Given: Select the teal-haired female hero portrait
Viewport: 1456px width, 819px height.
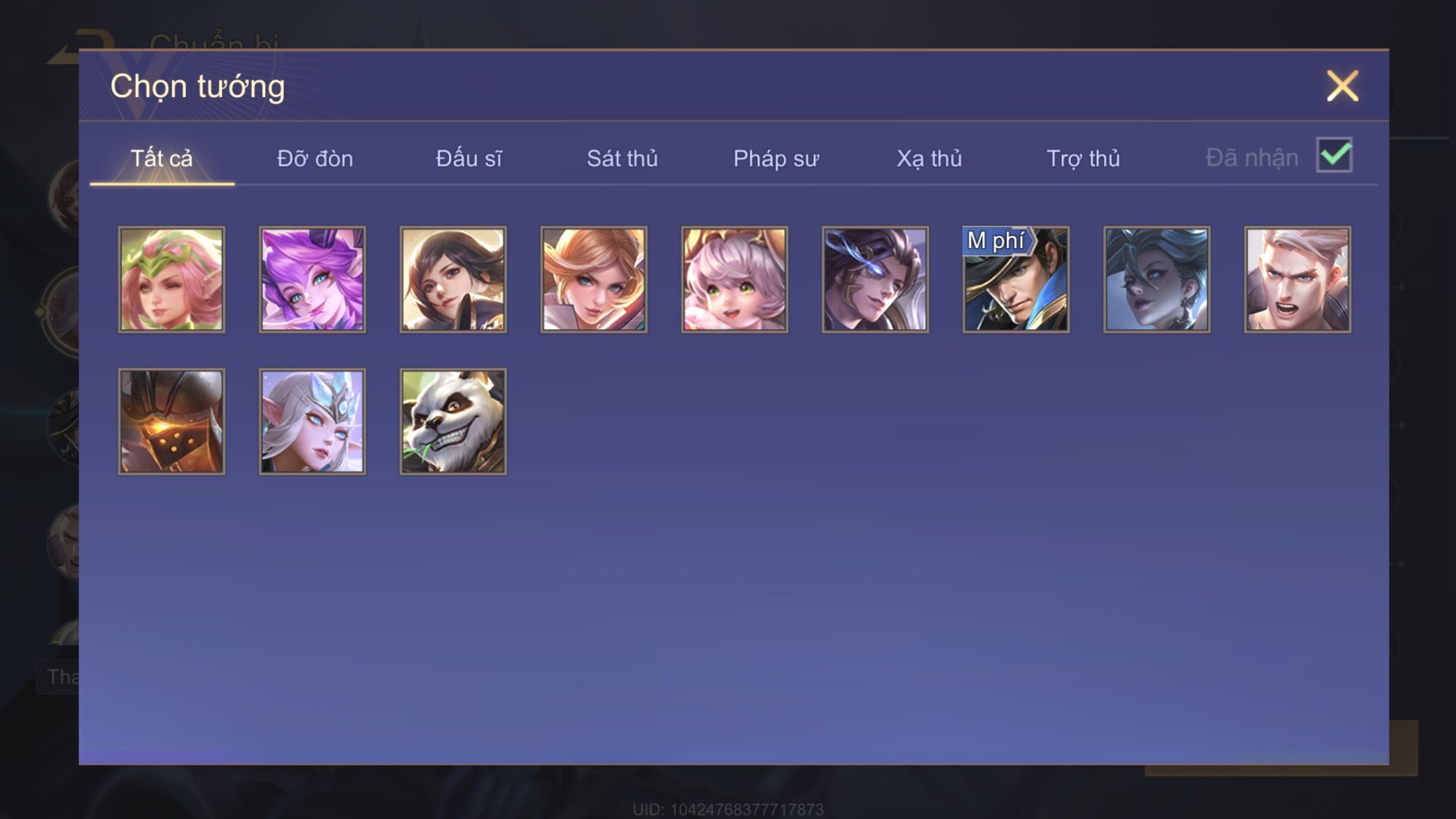Looking at the screenshot, I should click(1157, 280).
